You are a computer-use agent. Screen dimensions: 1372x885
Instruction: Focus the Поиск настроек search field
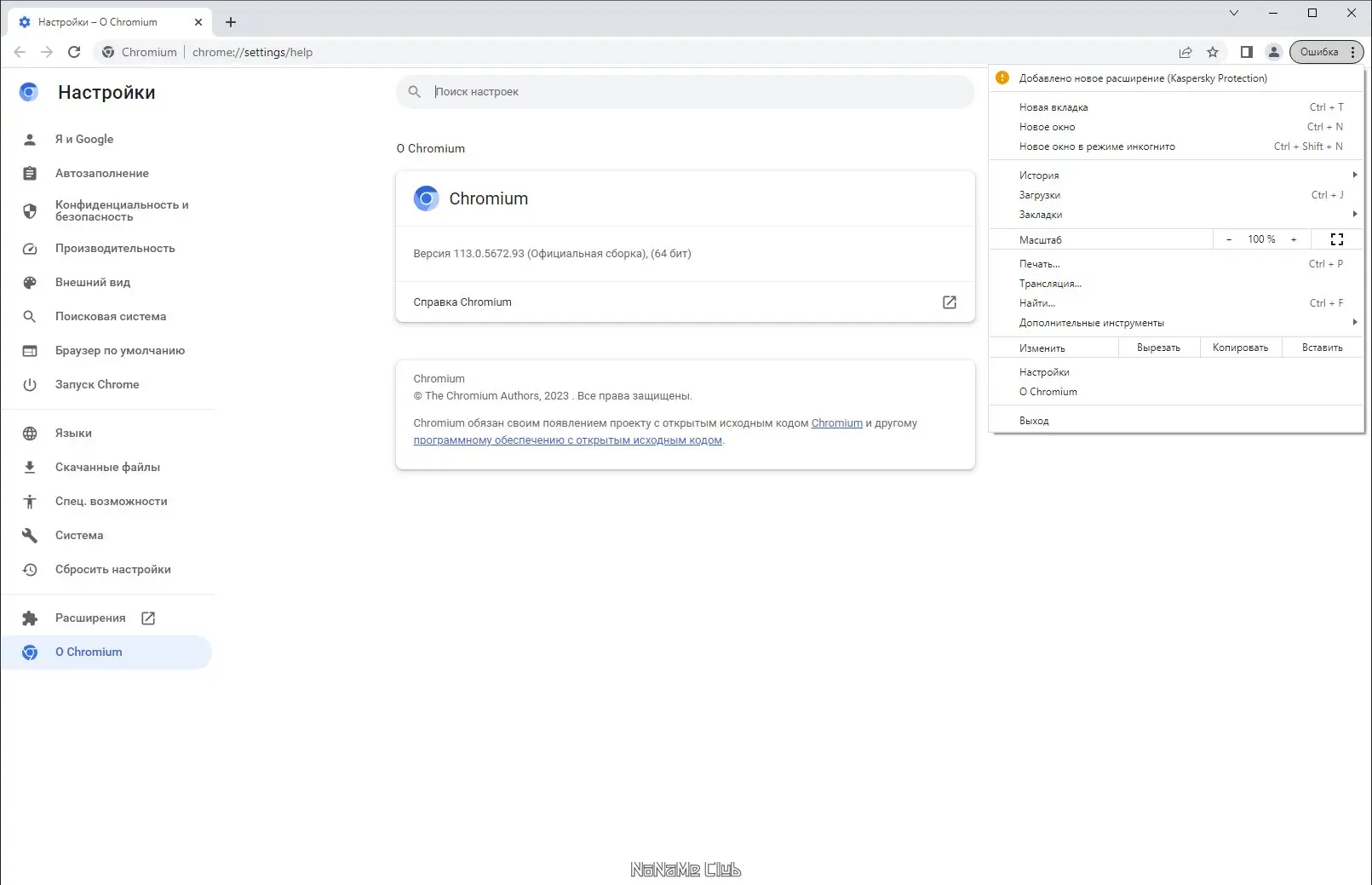click(686, 92)
